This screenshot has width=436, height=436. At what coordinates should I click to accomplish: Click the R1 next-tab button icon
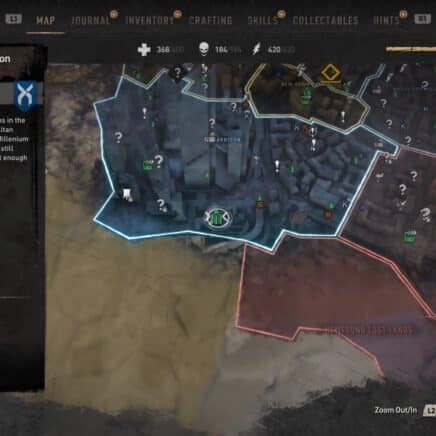422,19
